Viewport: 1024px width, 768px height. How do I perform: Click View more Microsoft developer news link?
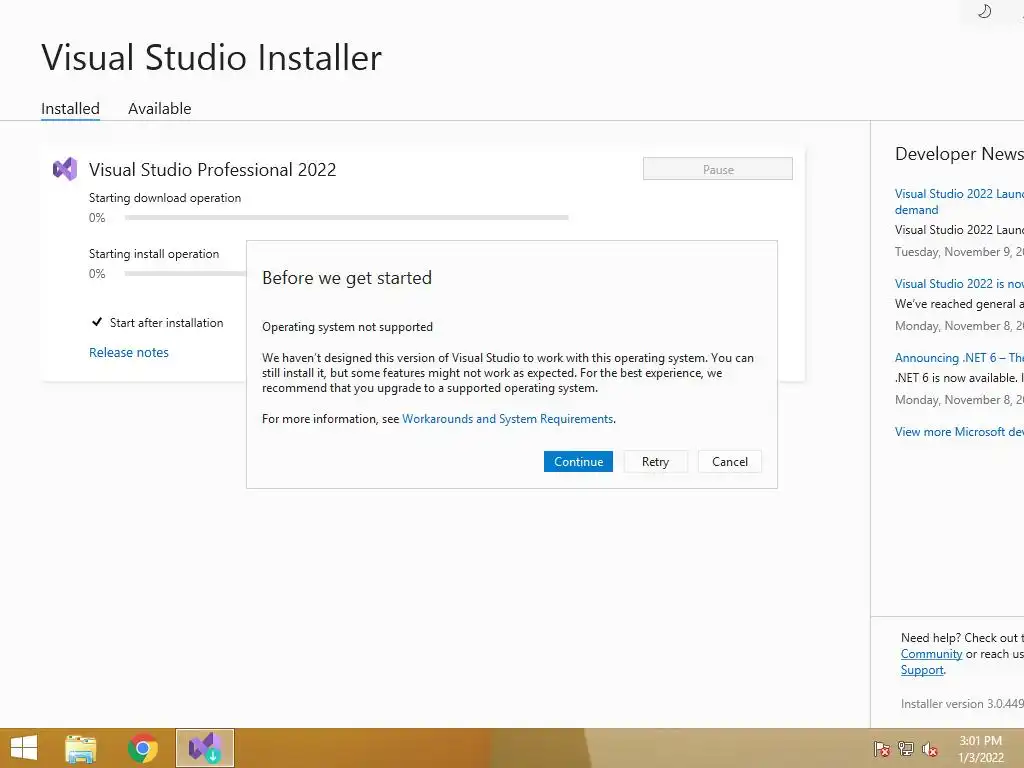point(959,432)
